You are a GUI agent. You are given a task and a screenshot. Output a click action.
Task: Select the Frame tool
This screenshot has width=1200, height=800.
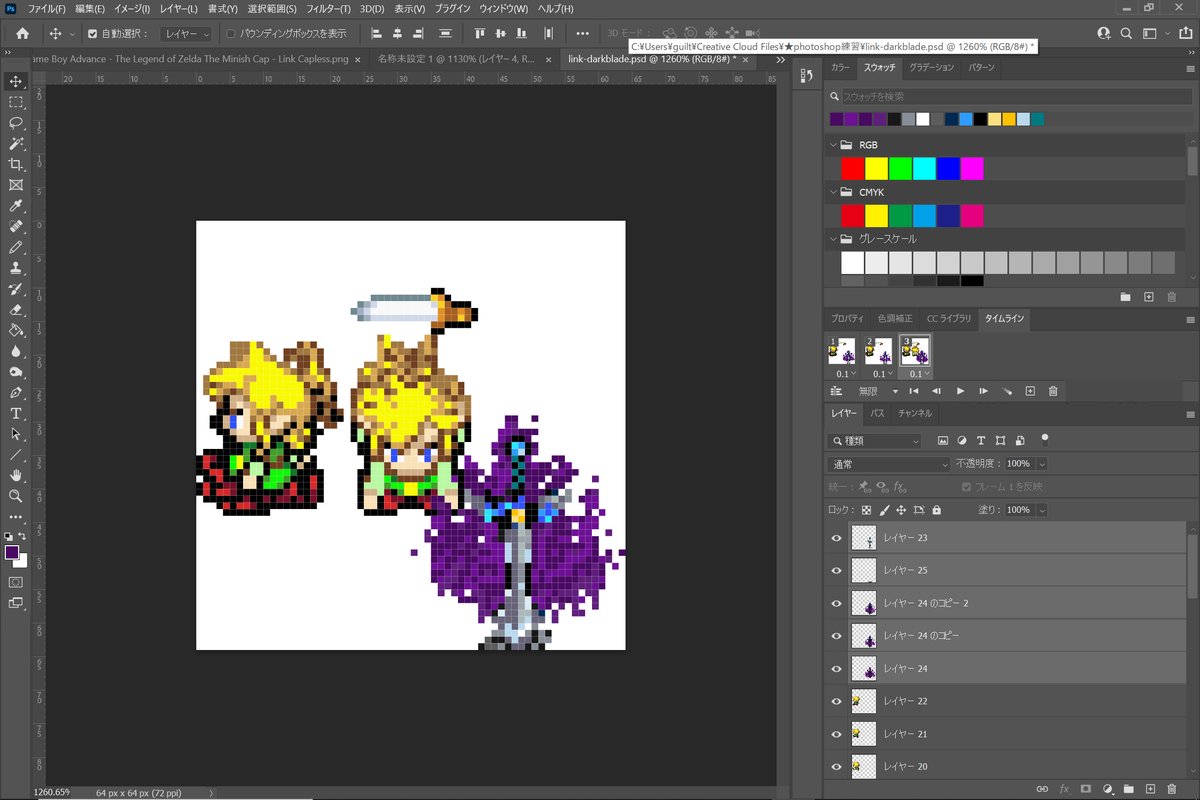pyautogui.click(x=16, y=185)
